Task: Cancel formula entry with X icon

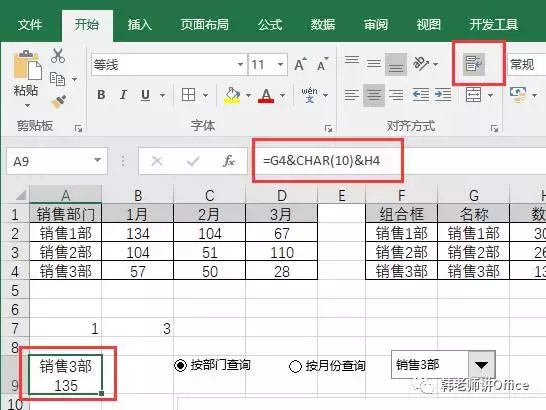Action: pos(157,161)
